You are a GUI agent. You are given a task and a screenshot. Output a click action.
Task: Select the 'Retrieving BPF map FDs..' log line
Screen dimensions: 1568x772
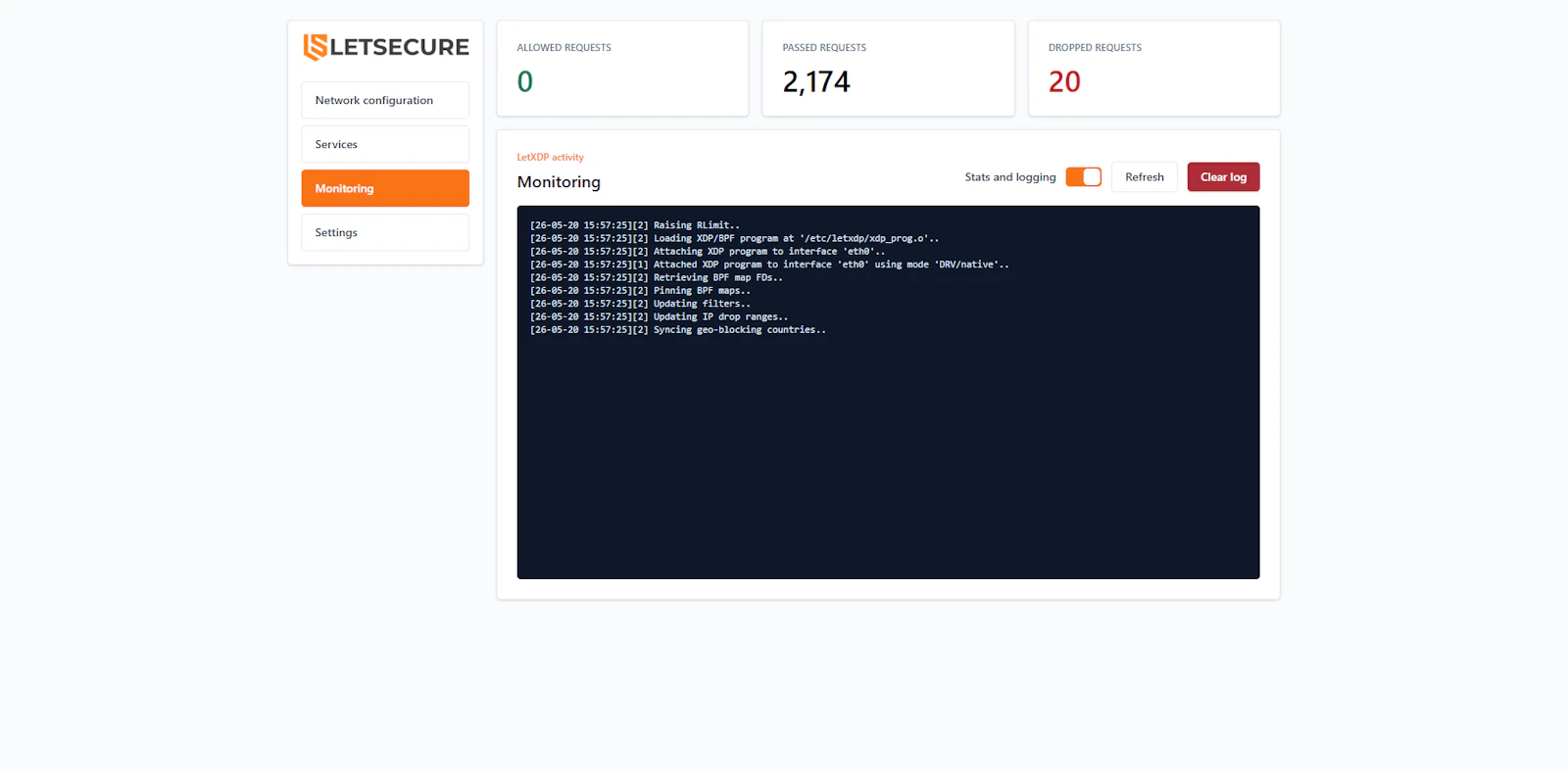click(657, 277)
